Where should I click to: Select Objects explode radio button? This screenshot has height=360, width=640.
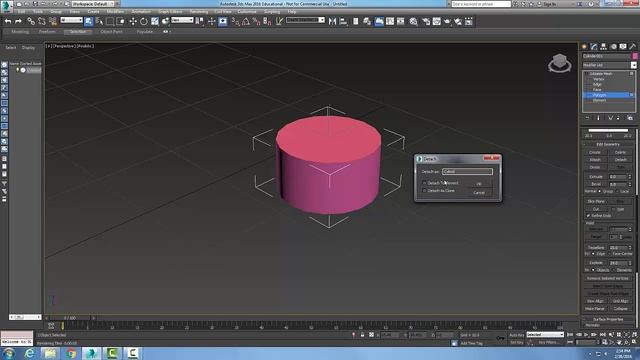[593, 270]
